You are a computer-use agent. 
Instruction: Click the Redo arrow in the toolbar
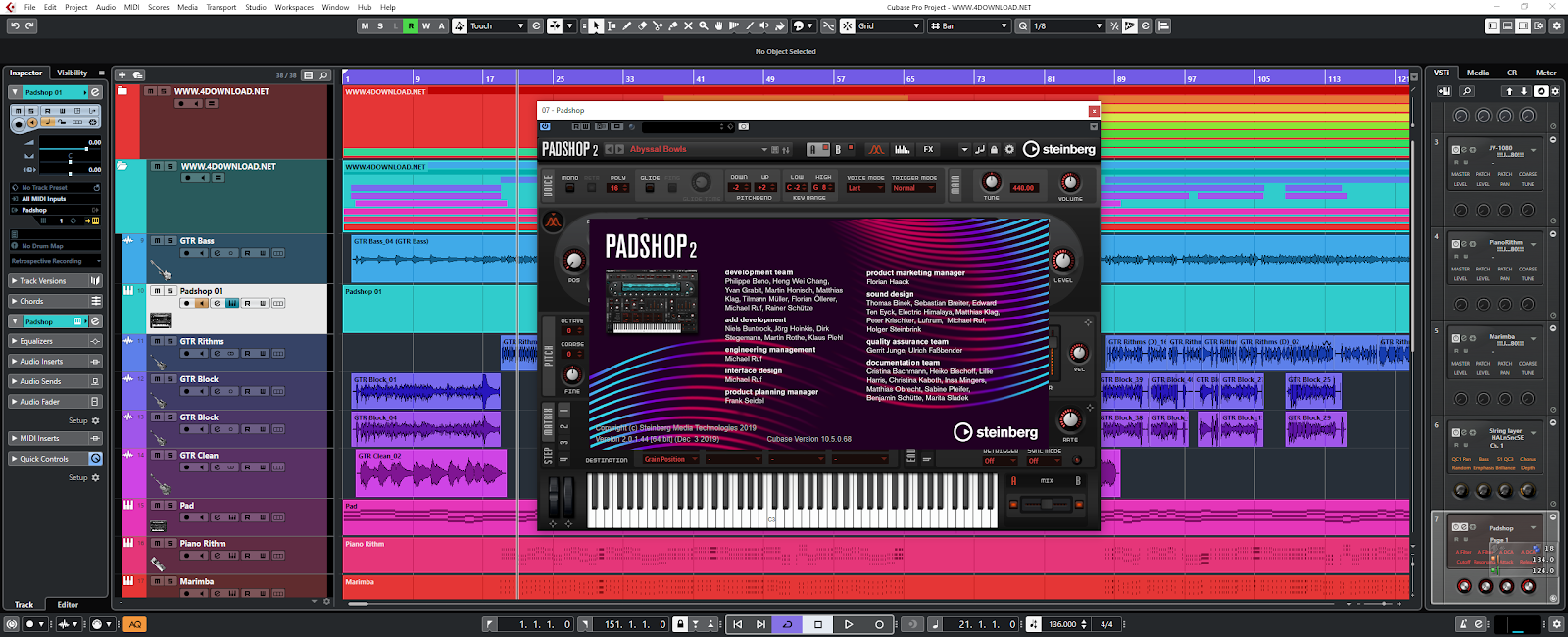click(30, 25)
